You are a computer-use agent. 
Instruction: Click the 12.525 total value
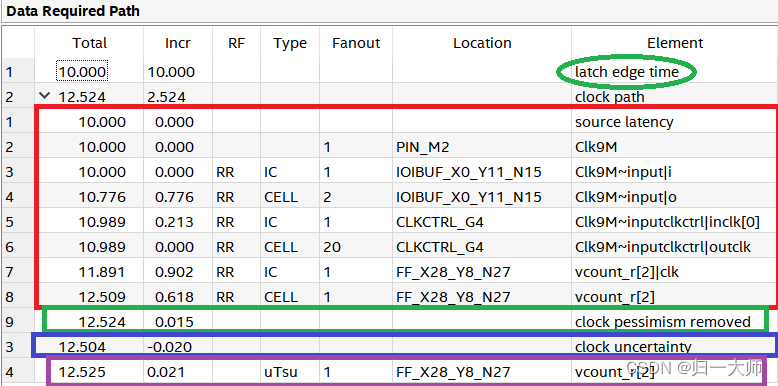tap(82, 372)
